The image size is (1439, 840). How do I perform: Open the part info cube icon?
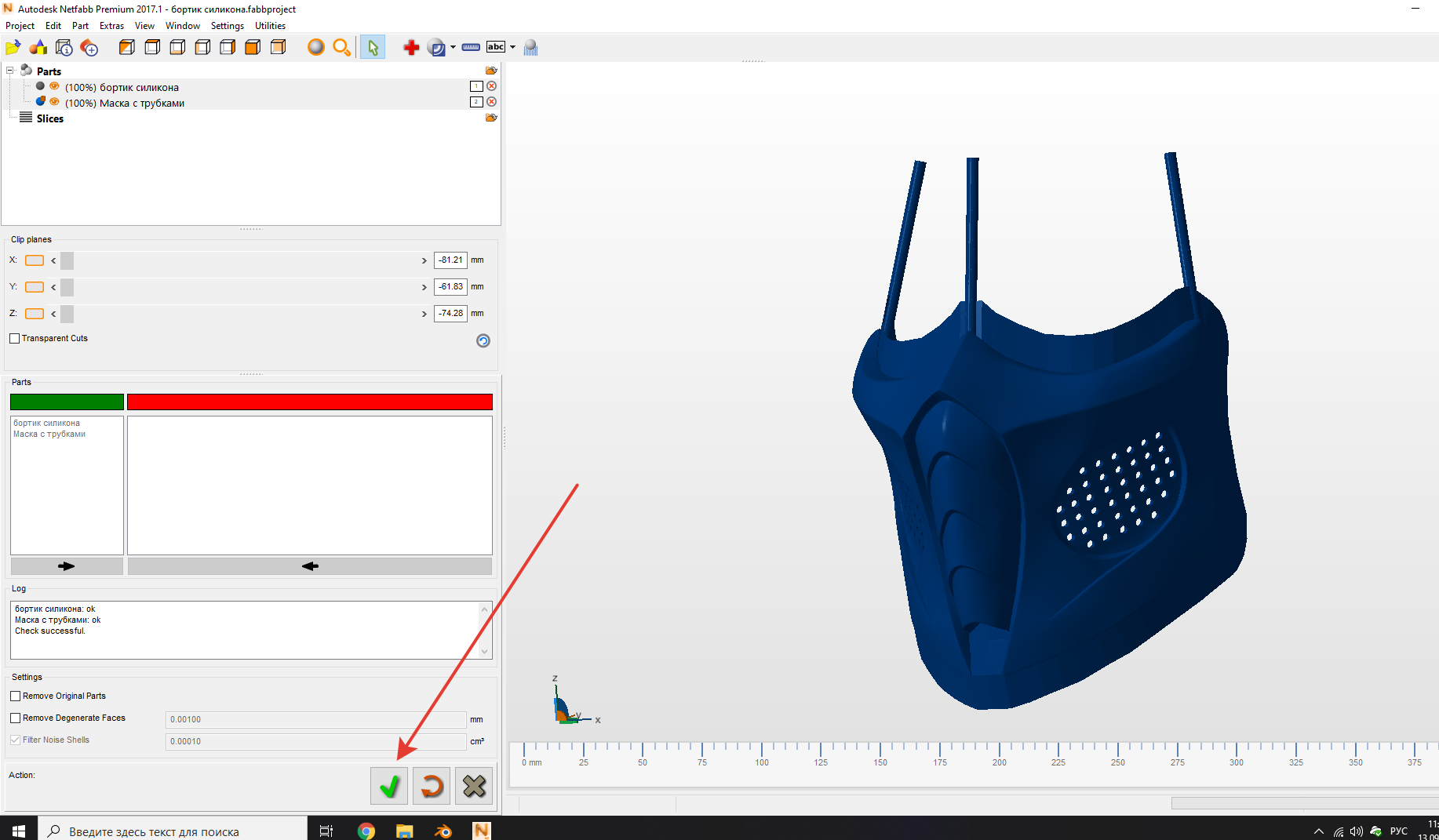(64, 48)
